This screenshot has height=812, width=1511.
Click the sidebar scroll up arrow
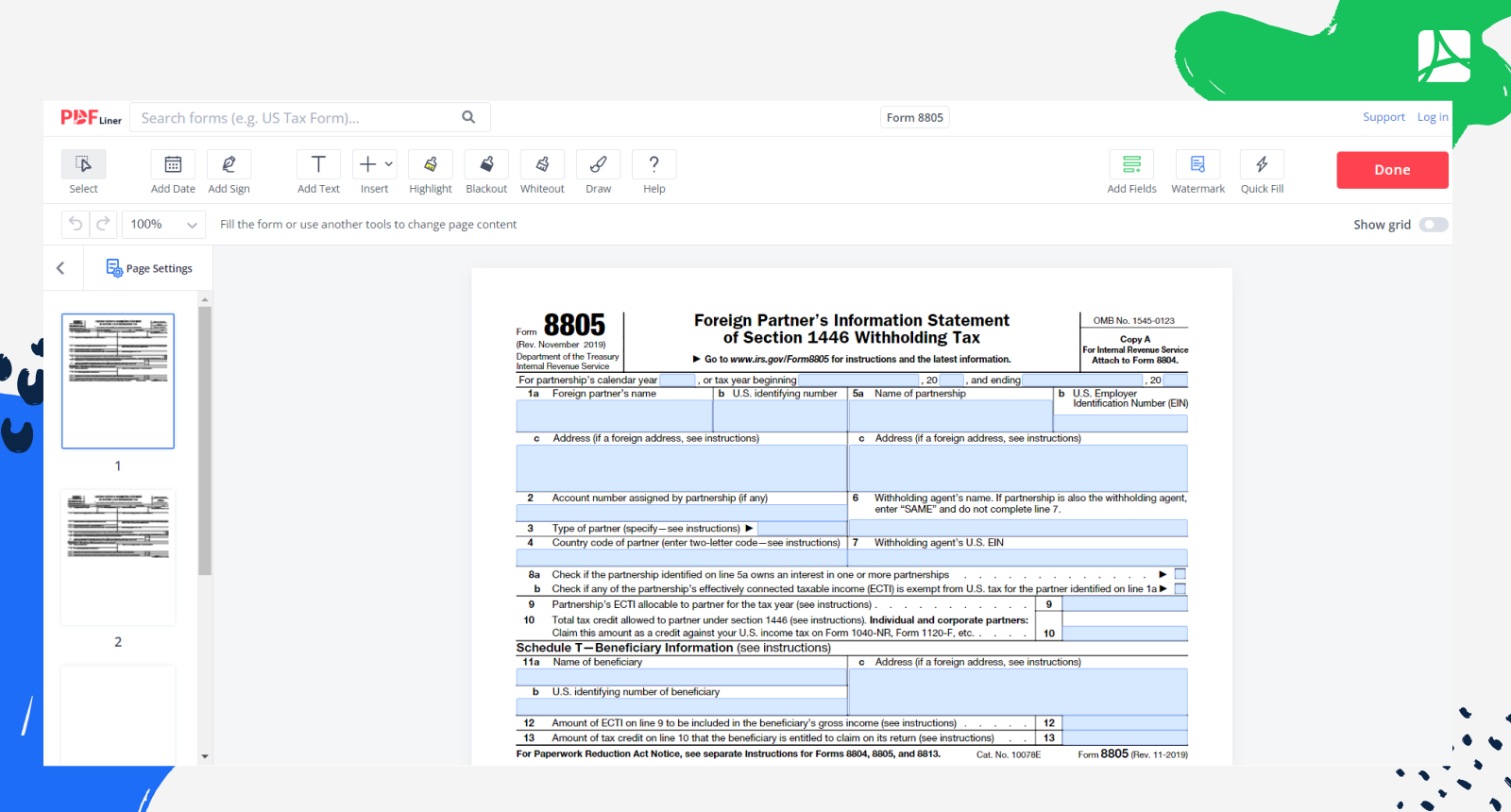pos(205,299)
